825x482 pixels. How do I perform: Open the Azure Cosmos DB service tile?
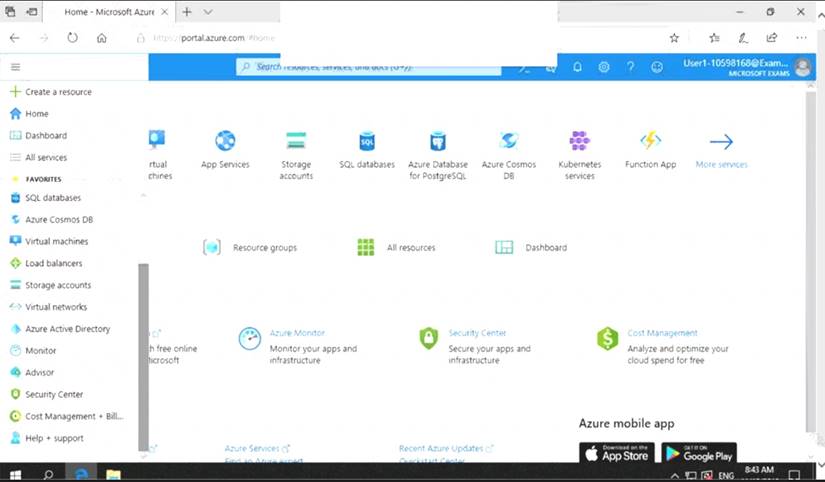(x=509, y=155)
